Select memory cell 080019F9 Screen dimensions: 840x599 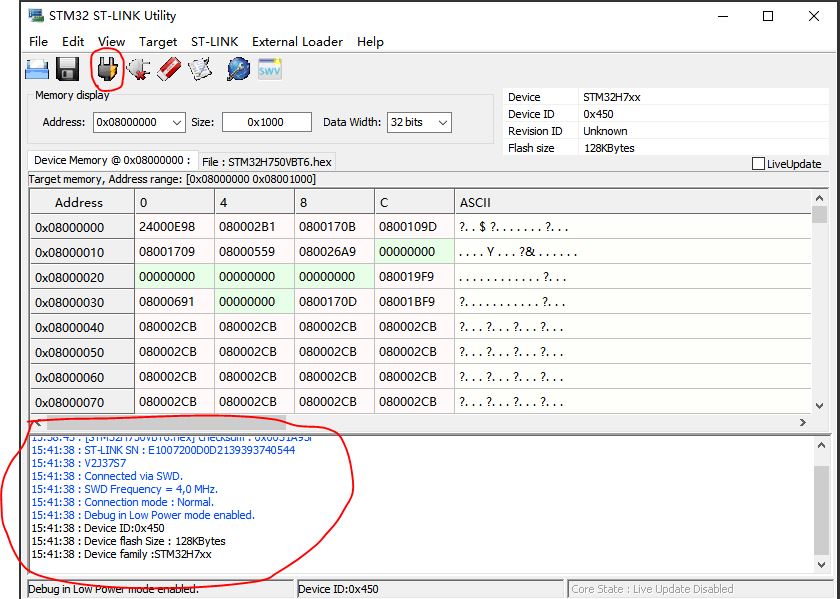point(414,277)
